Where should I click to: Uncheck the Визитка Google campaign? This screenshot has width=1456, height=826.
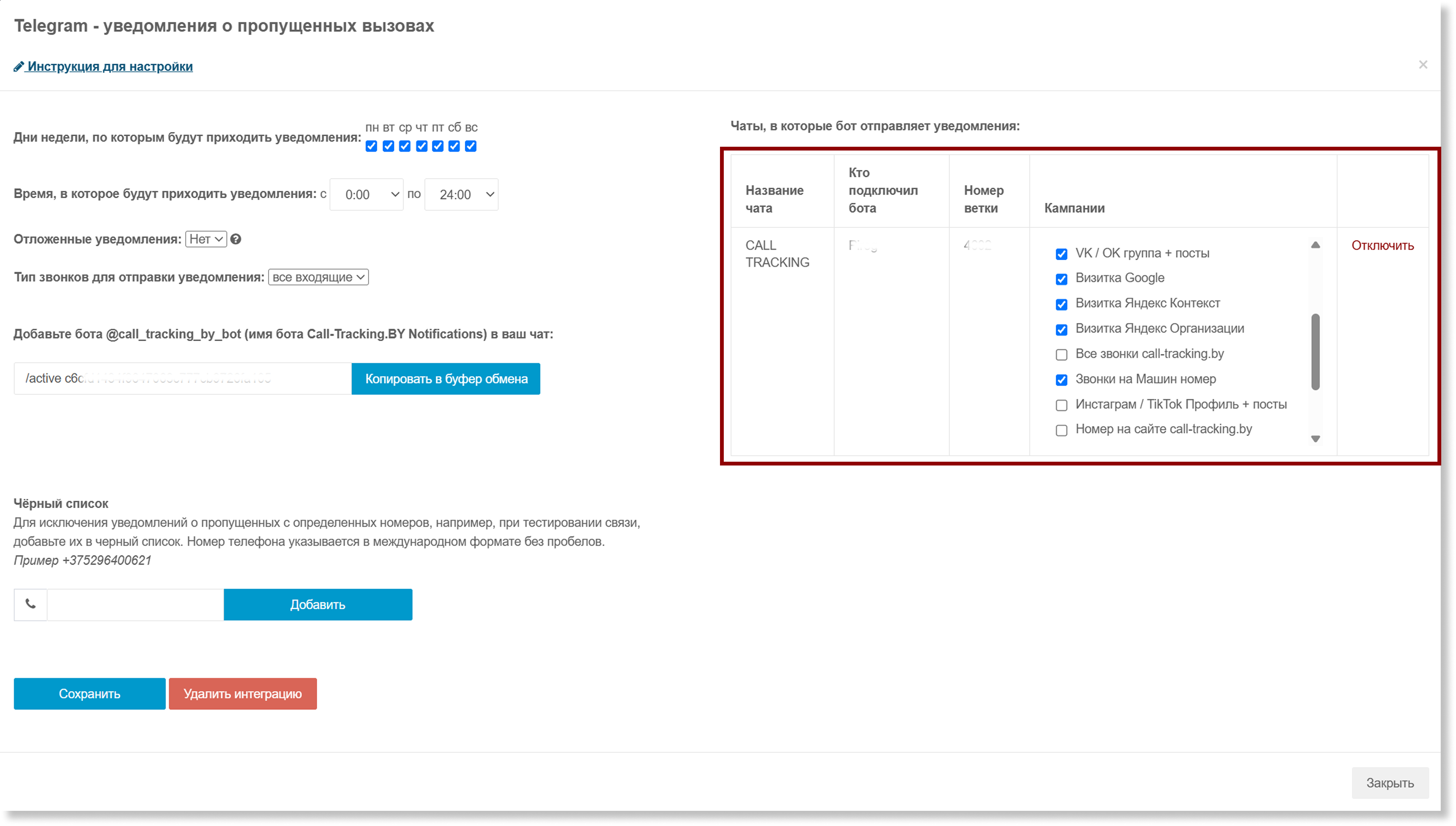pyautogui.click(x=1061, y=279)
